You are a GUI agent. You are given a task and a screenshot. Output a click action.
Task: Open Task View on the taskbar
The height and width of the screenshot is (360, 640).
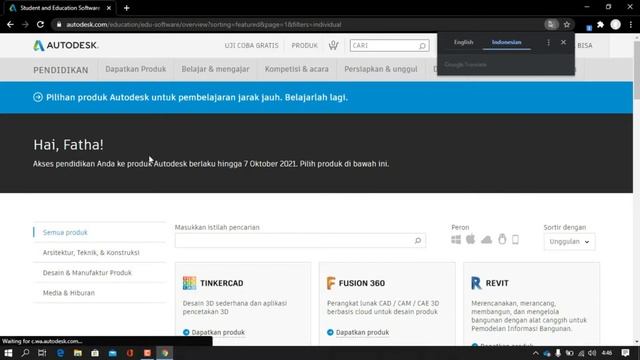(x=42, y=353)
